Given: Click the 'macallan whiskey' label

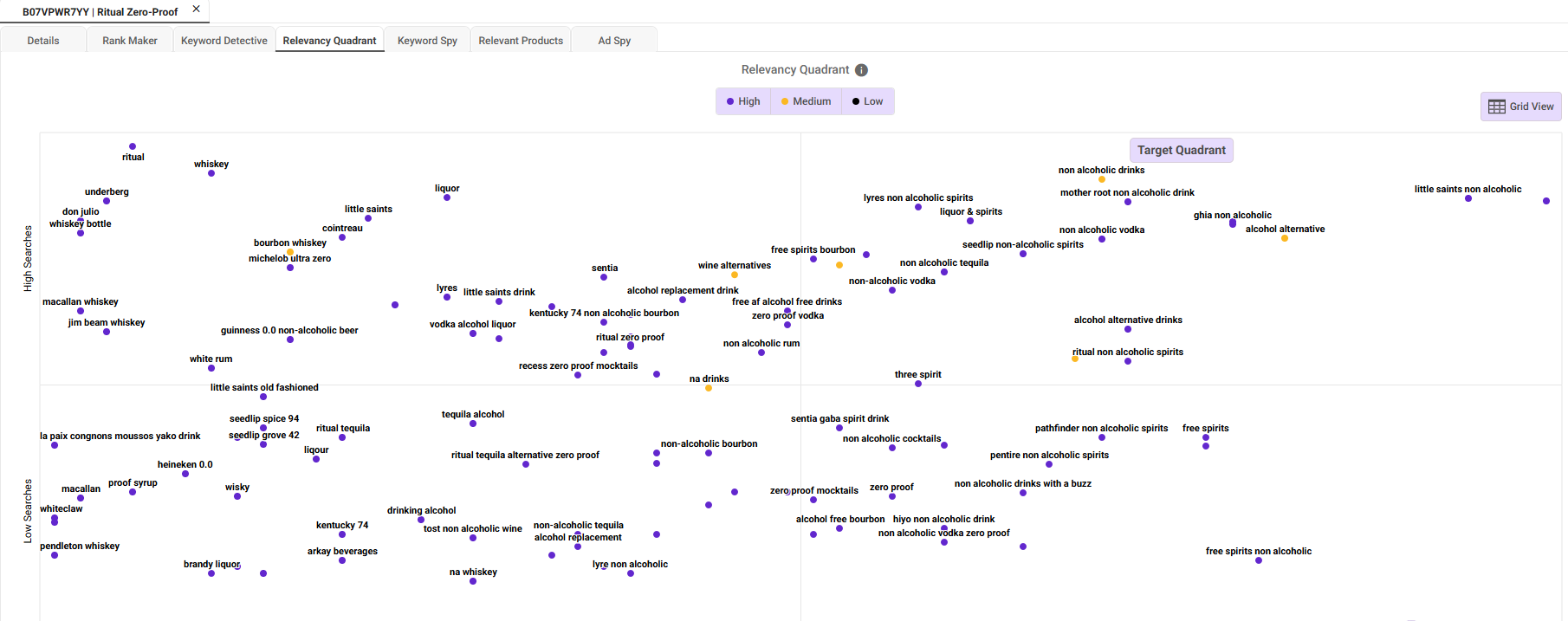Looking at the screenshot, I should (x=80, y=301).
